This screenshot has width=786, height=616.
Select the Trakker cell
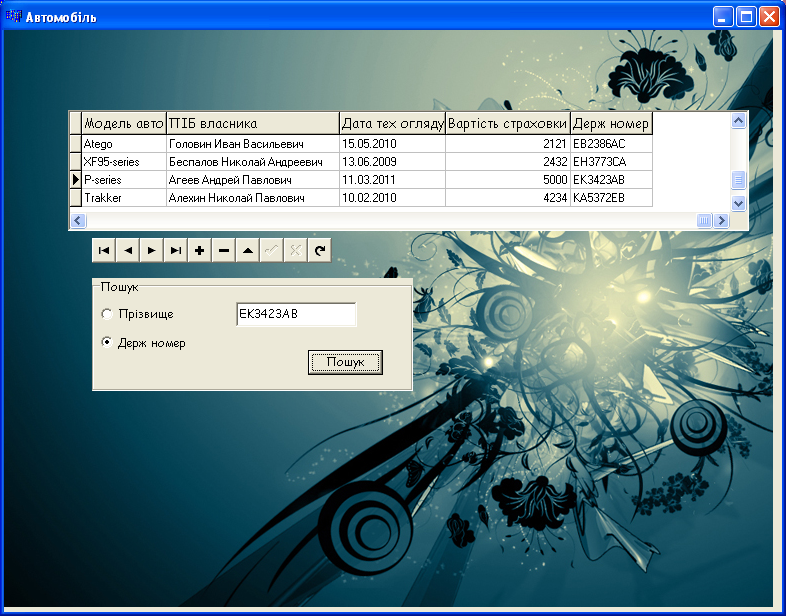(124, 198)
